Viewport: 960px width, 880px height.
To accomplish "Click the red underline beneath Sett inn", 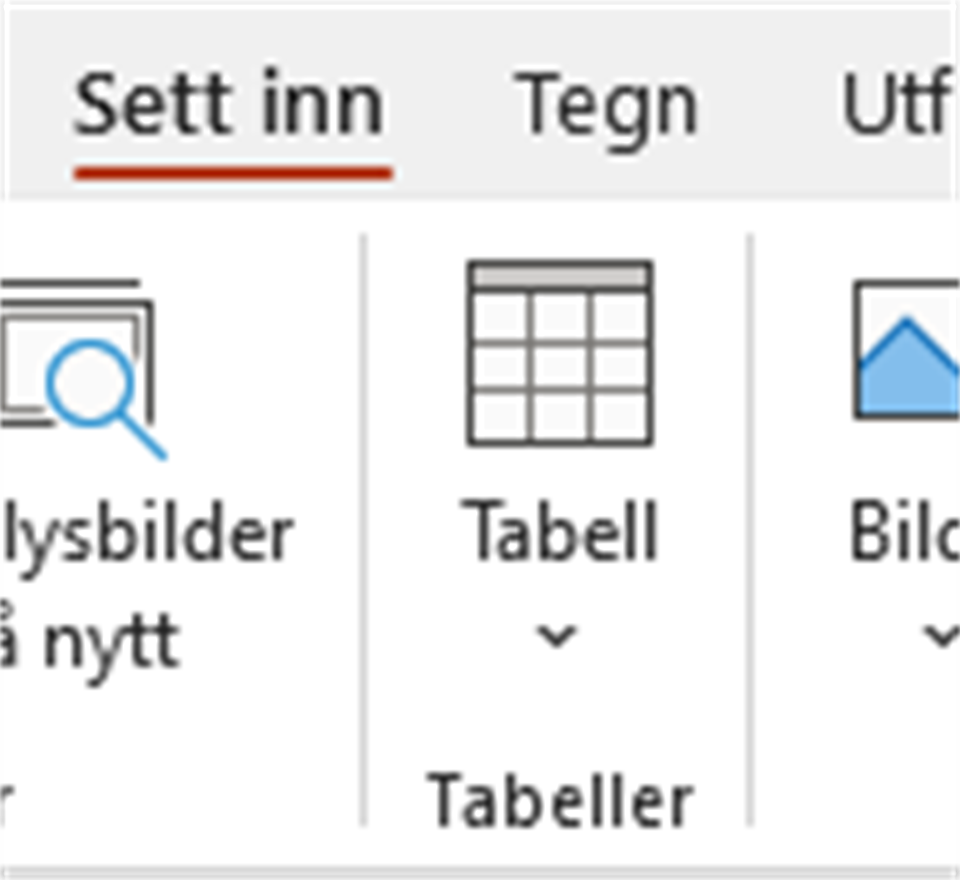I will click(232, 173).
